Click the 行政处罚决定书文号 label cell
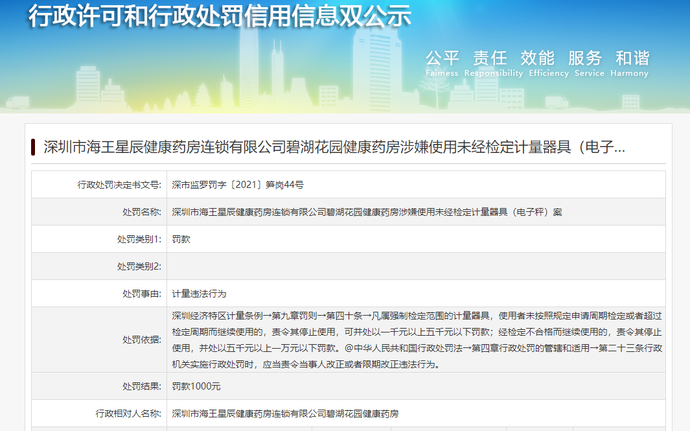The height and width of the screenshot is (431, 690). [99, 184]
